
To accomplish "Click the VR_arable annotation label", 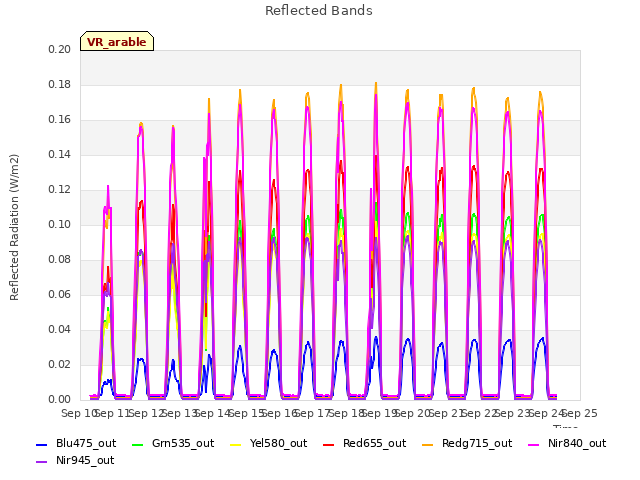I will (117, 42).
